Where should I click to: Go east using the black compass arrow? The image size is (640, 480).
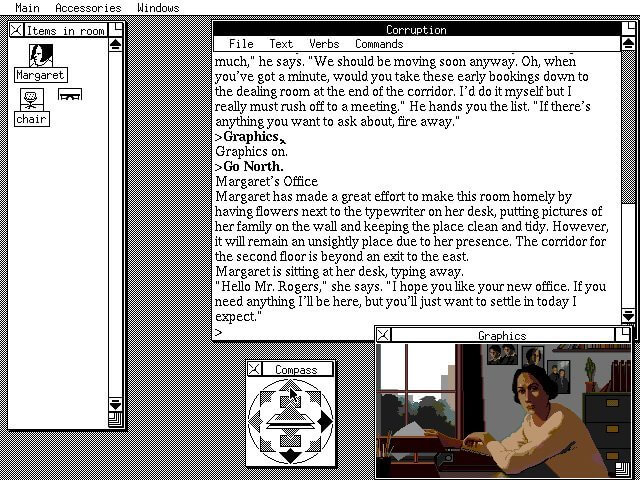tap(325, 421)
